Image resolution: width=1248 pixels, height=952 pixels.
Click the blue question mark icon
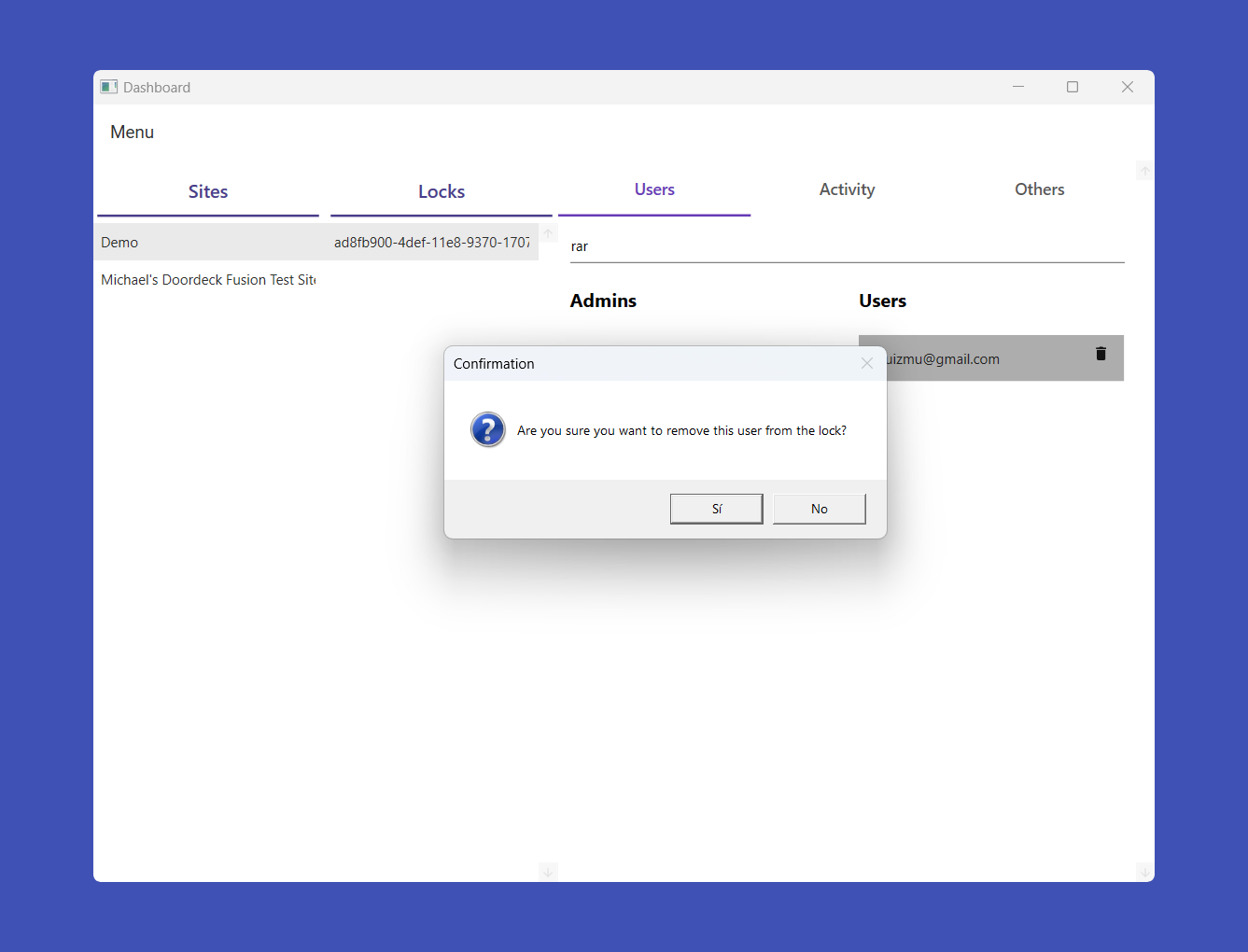coord(488,430)
